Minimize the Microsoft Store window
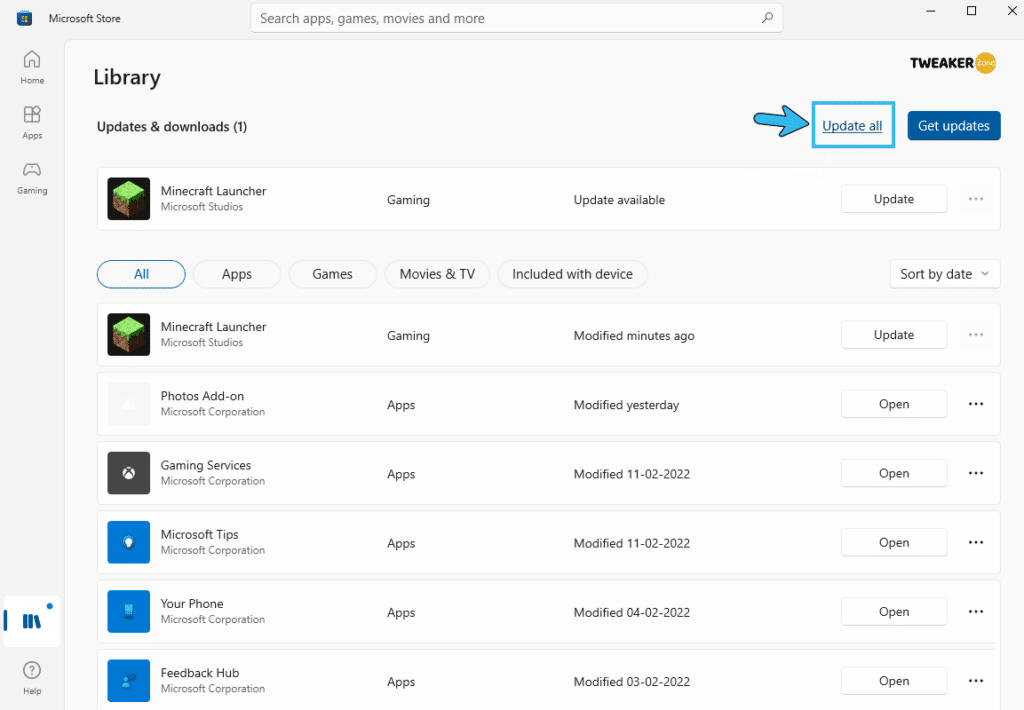Viewport: 1024px width, 710px height. pyautogui.click(x=931, y=11)
